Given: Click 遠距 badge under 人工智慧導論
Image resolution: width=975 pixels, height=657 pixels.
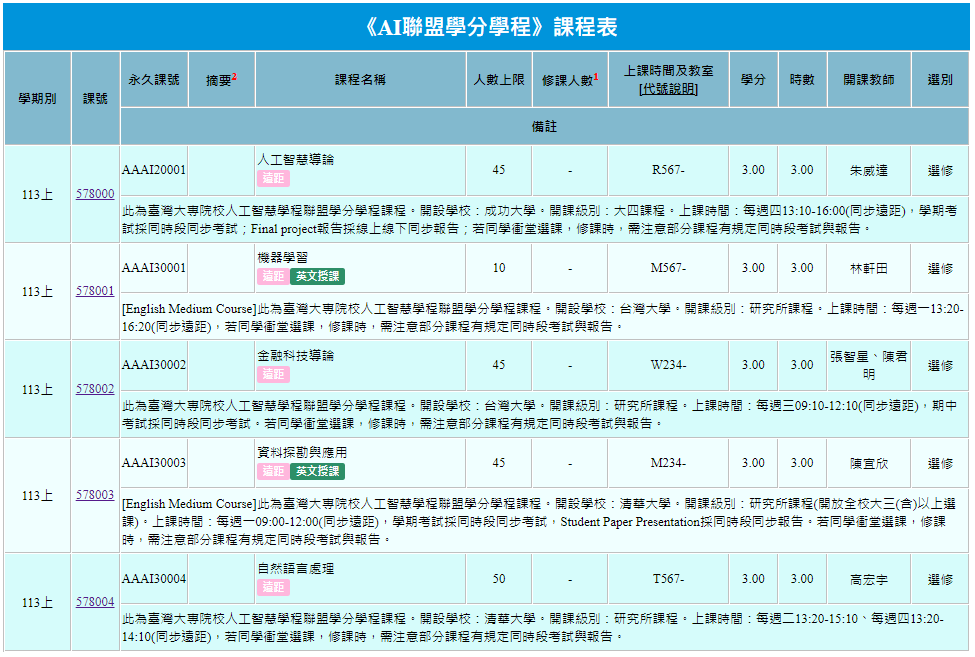Looking at the screenshot, I should coord(273,178).
